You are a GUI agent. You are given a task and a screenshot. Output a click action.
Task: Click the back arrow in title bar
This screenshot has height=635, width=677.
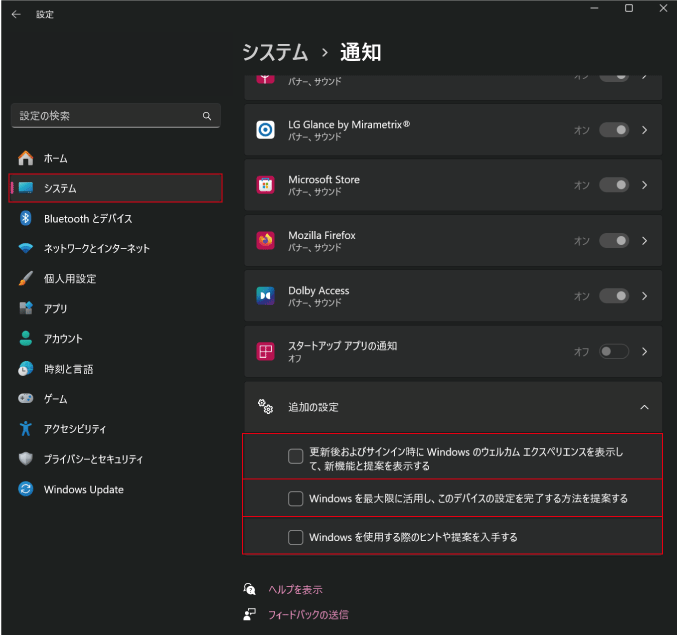16,14
